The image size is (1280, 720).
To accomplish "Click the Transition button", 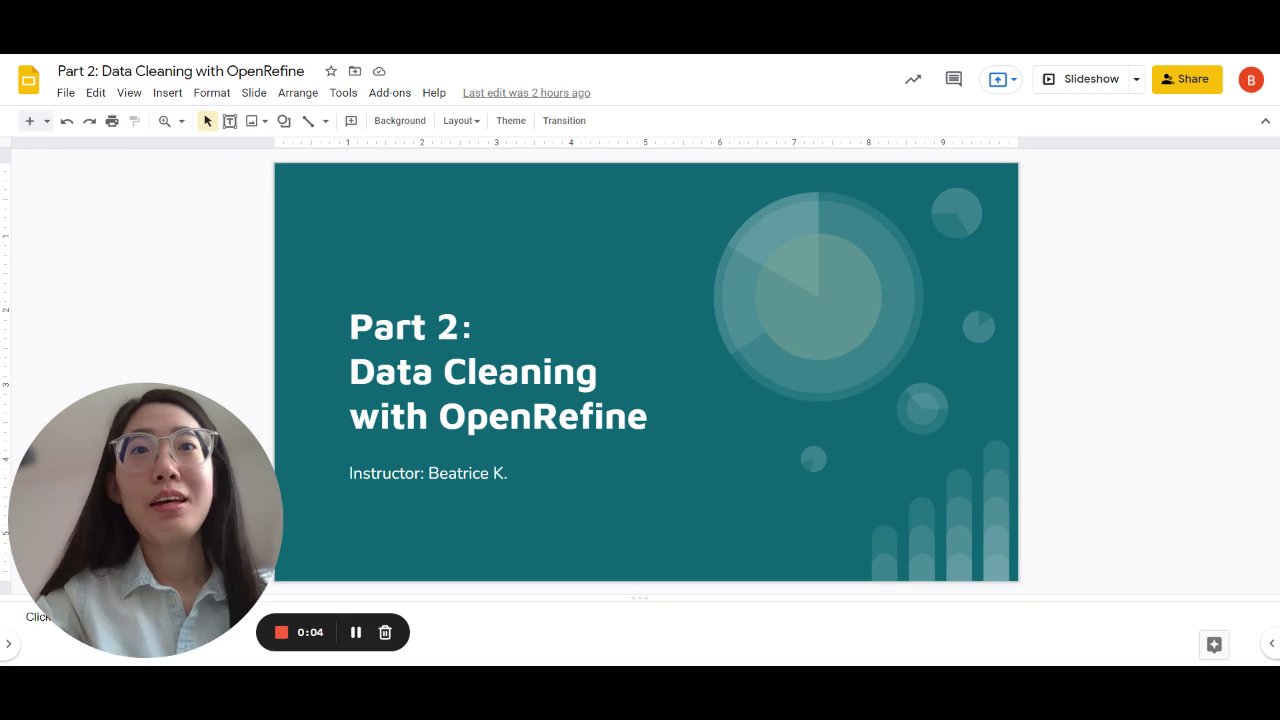I will point(564,121).
